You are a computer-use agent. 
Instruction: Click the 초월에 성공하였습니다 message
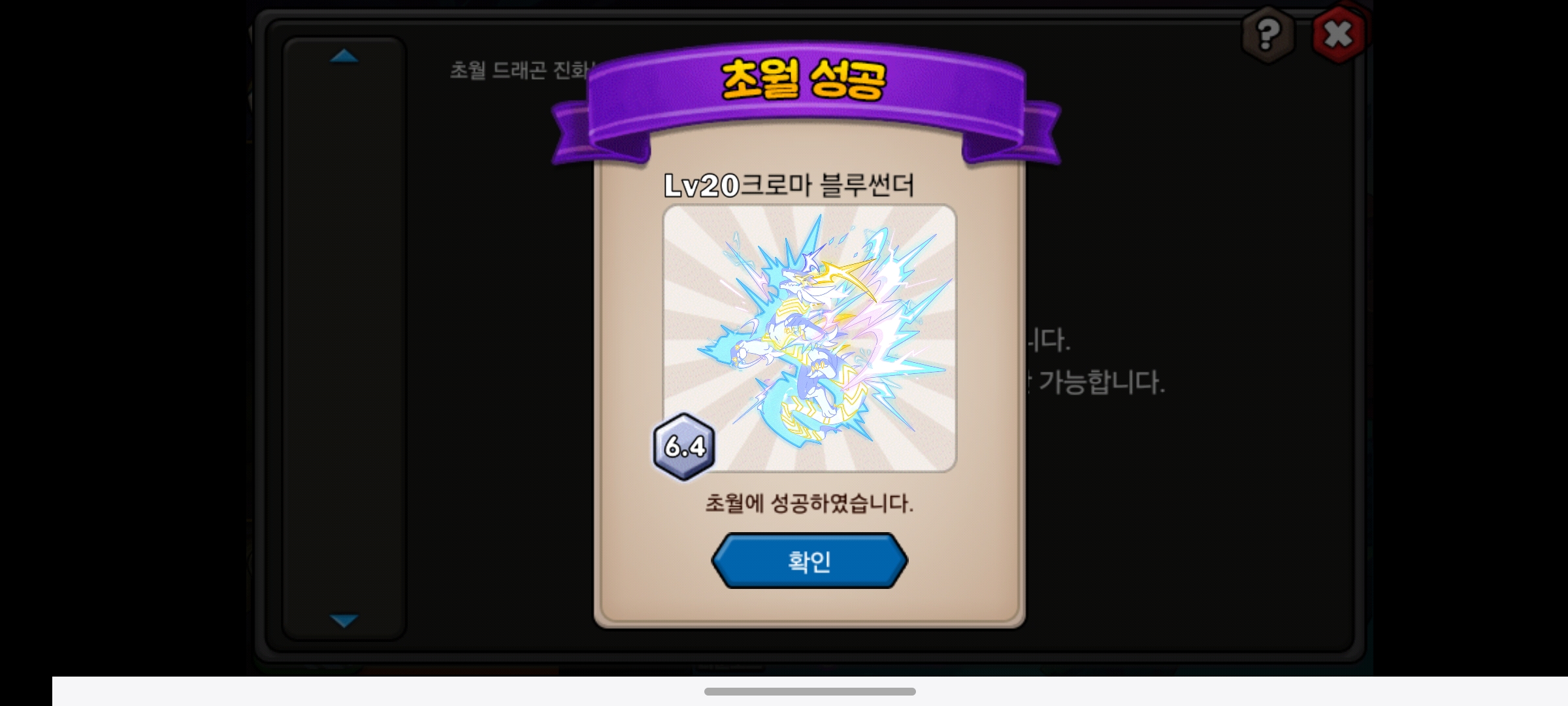click(x=809, y=503)
